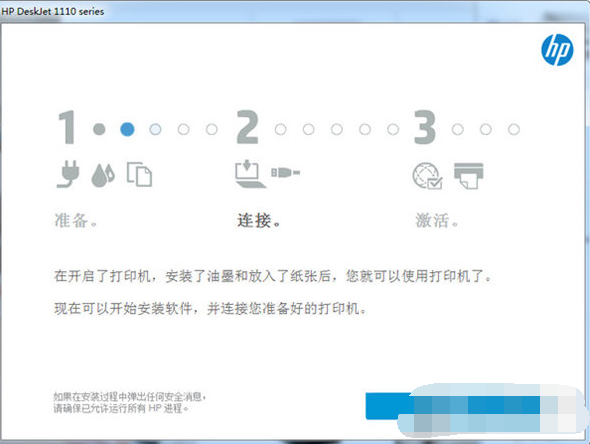Click the large step 3 number
This screenshot has height=444, width=590.
425,127
